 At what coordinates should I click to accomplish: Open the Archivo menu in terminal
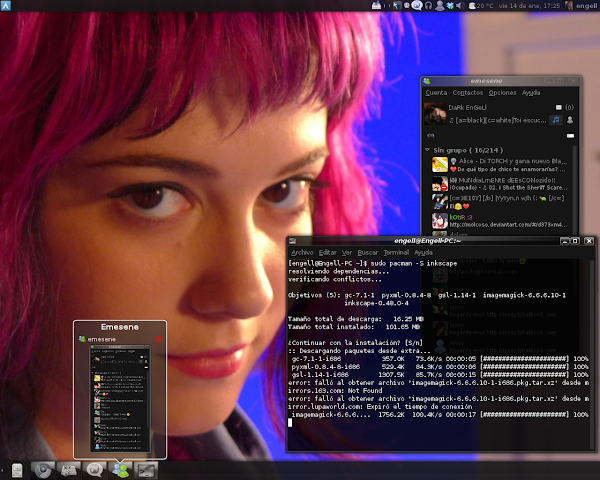[302, 253]
